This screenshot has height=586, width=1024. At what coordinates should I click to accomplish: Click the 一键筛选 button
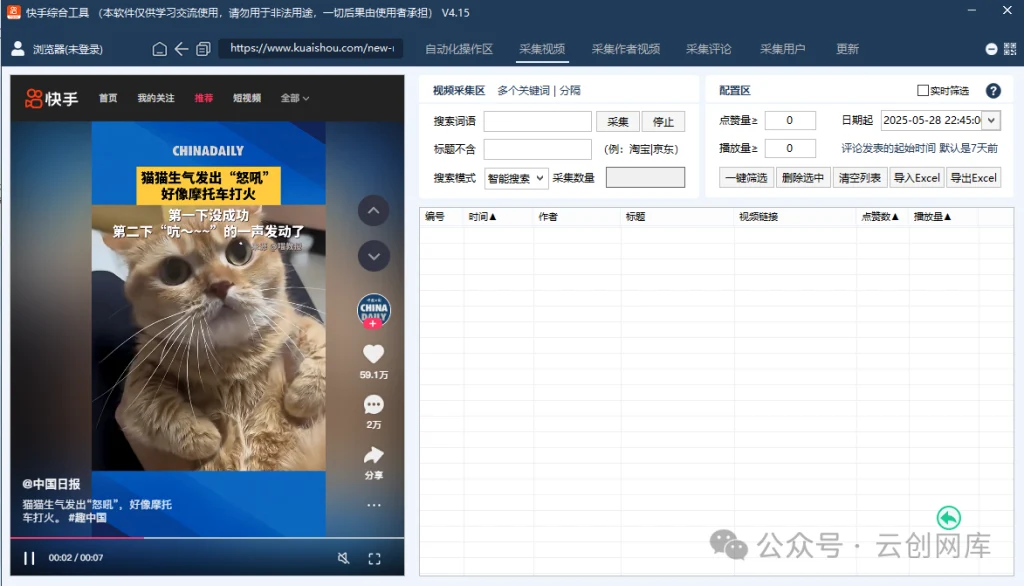(x=746, y=178)
